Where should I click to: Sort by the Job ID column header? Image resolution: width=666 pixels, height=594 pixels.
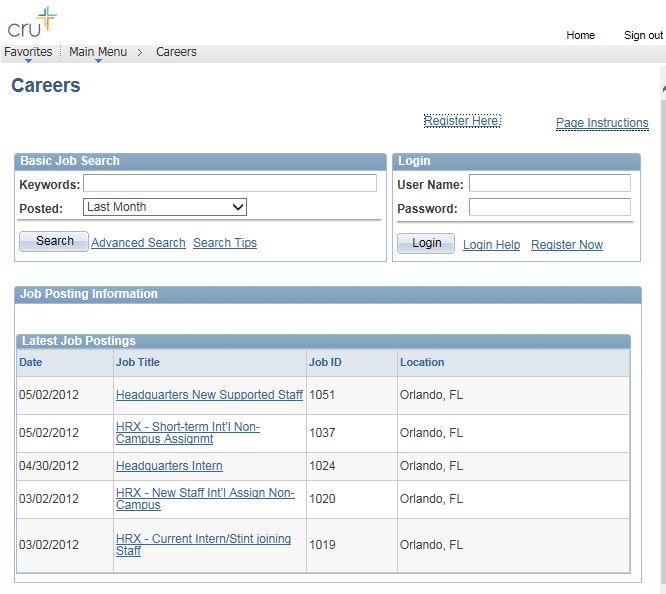pyautogui.click(x=325, y=362)
